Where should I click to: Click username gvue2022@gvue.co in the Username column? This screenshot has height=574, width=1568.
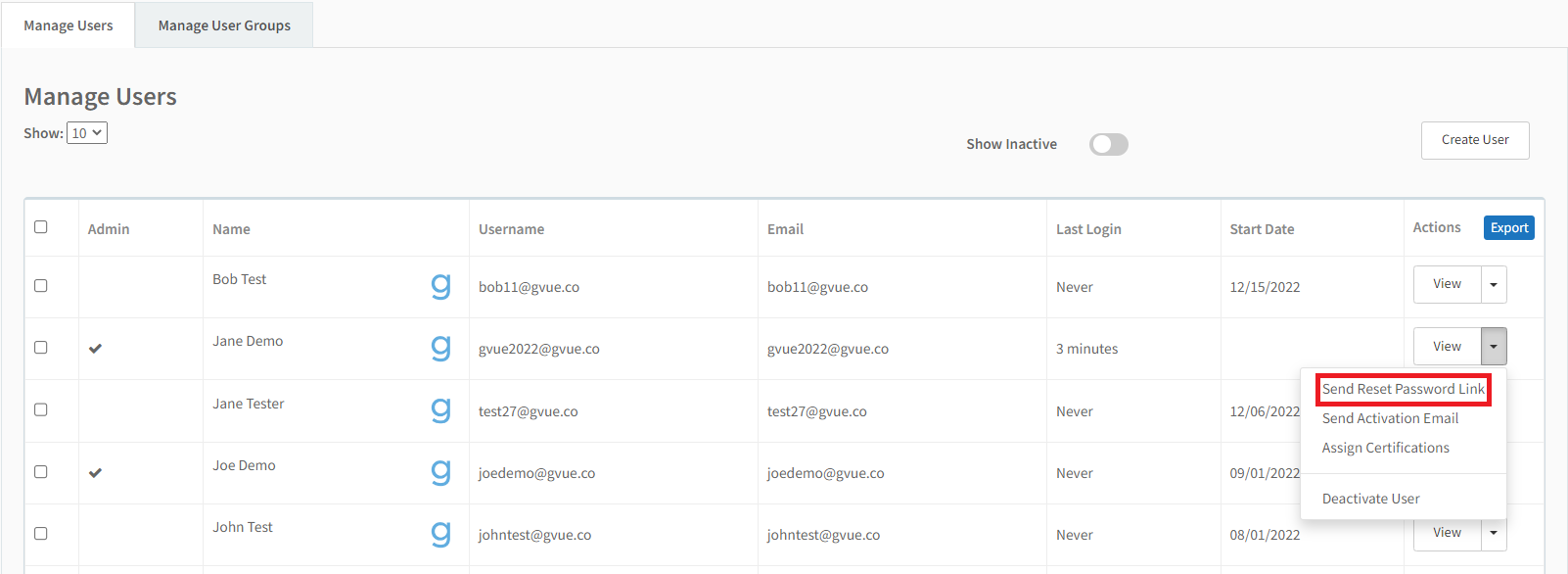[539, 349]
